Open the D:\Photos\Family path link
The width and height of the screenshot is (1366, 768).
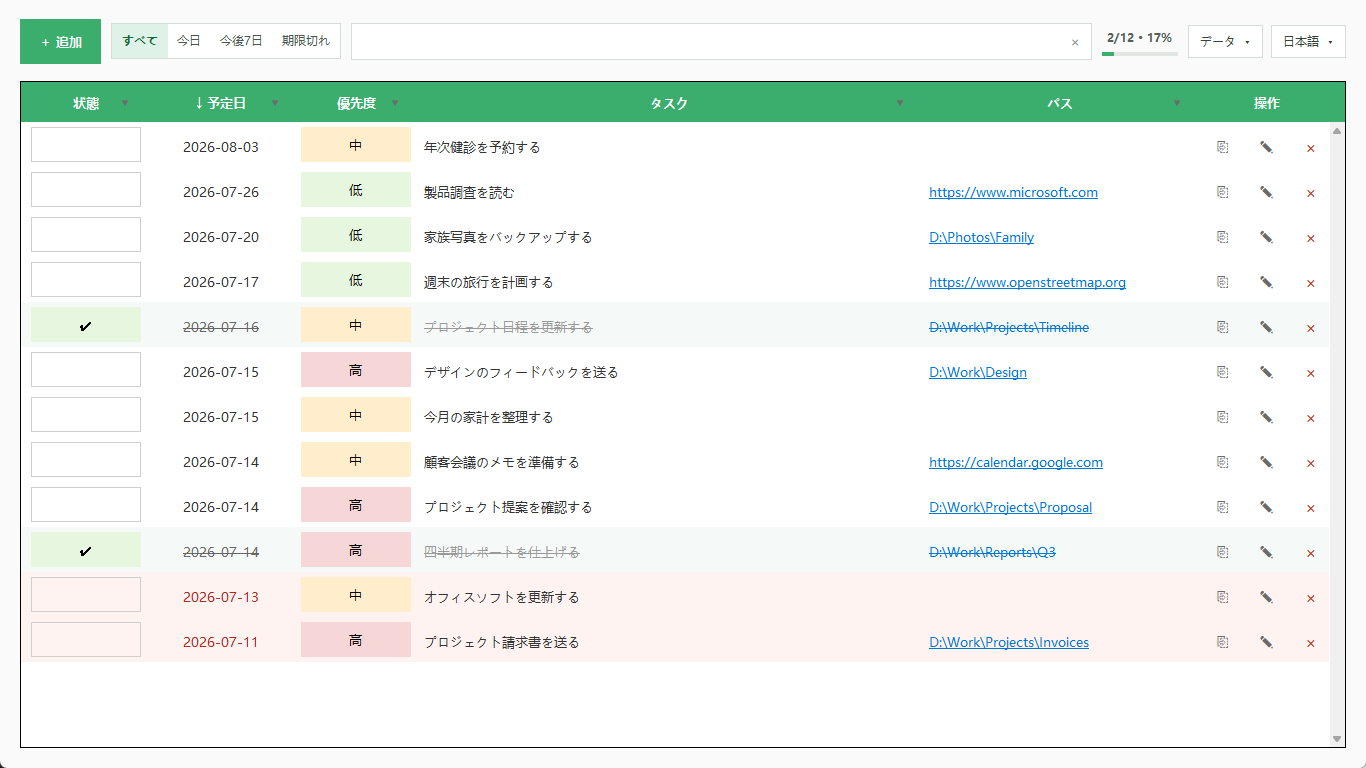[x=981, y=237]
